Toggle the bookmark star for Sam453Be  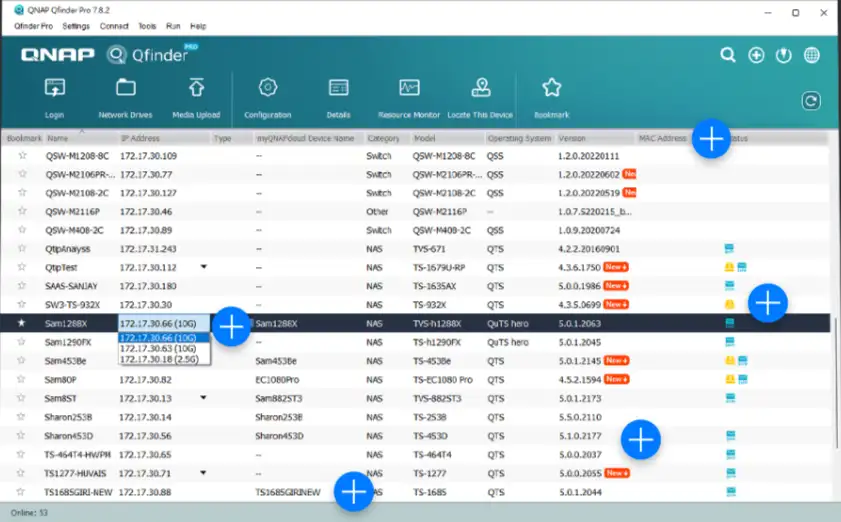[21, 360]
